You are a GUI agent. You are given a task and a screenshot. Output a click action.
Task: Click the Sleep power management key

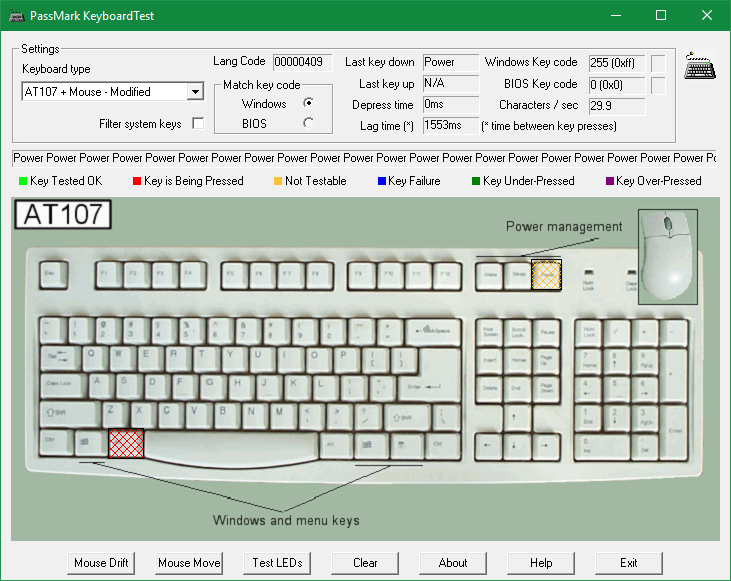pyautogui.click(x=518, y=275)
